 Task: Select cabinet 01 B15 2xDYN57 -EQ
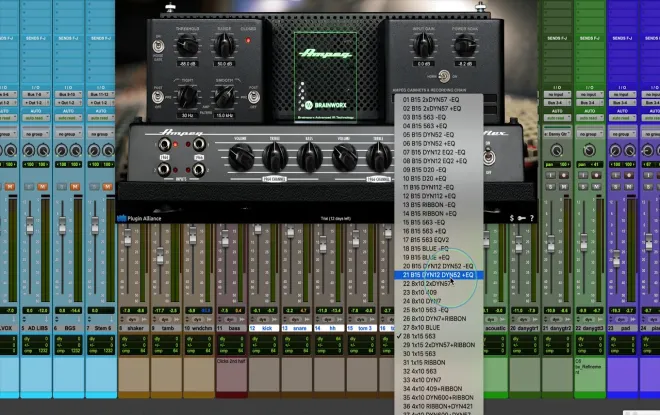point(439,100)
